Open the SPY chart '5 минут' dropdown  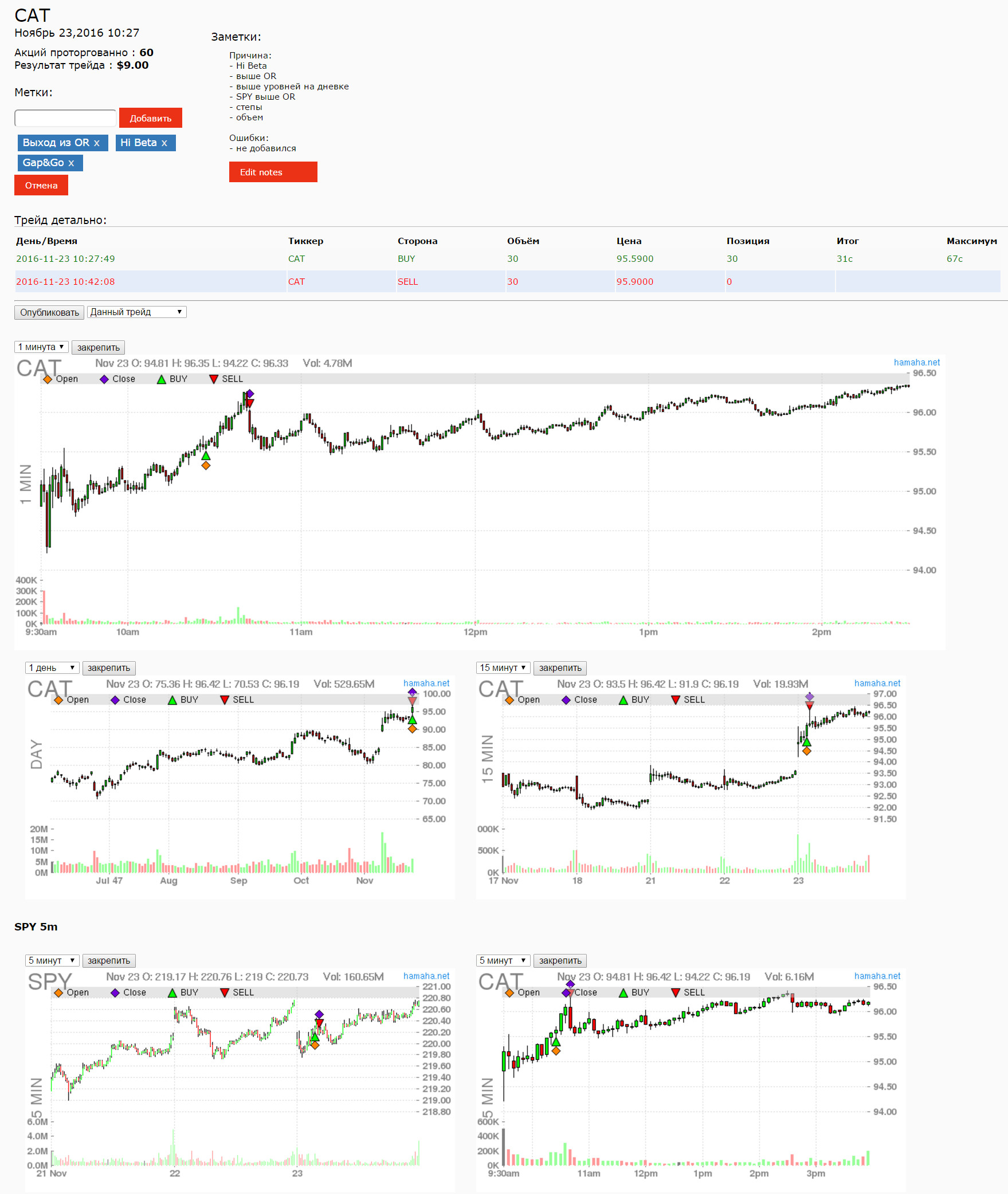pyautogui.click(x=52, y=960)
